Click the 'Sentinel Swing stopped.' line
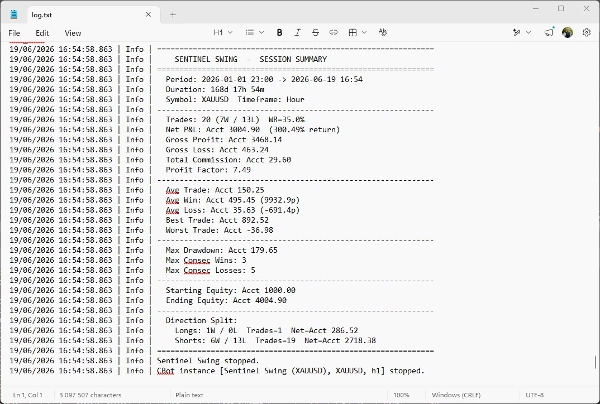 (208, 360)
